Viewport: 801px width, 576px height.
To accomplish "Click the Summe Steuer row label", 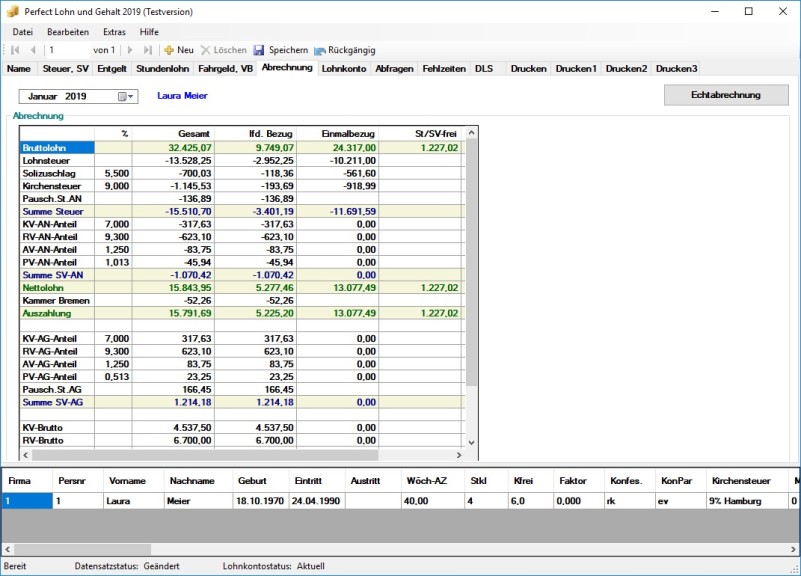I will pos(57,211).
